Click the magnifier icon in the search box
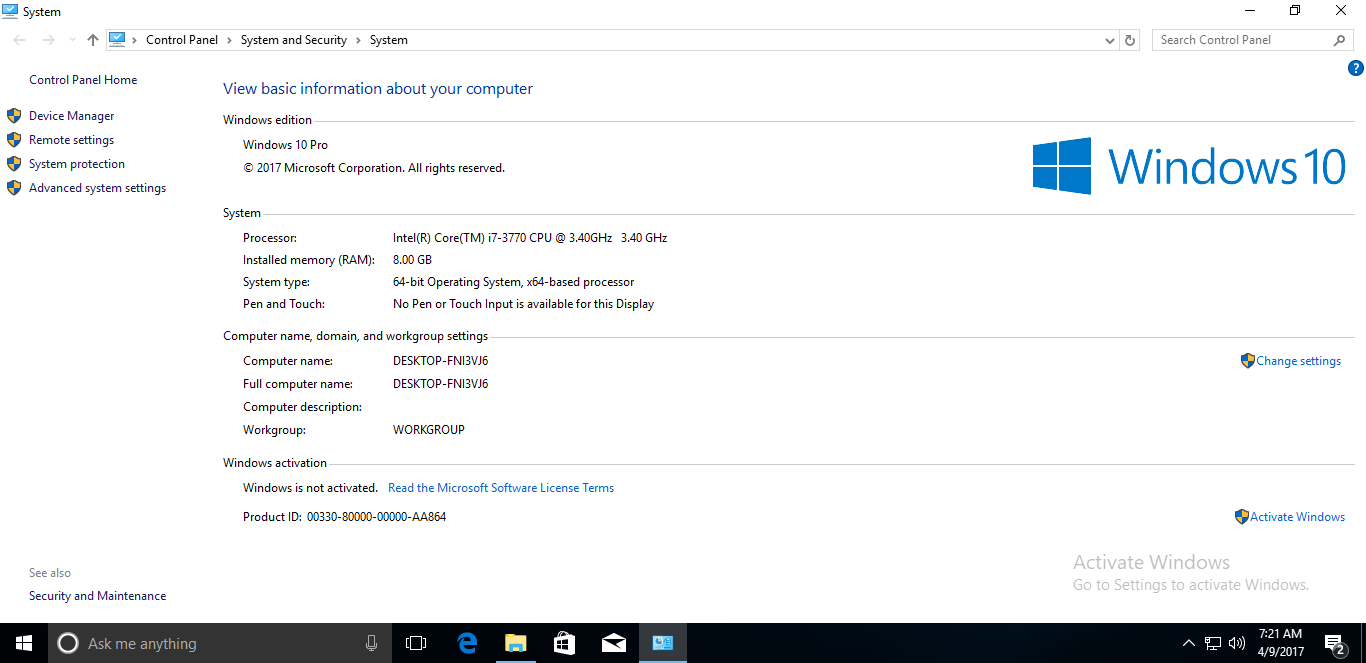Viewport: 1366px width, 663px height. (1340, 40)
